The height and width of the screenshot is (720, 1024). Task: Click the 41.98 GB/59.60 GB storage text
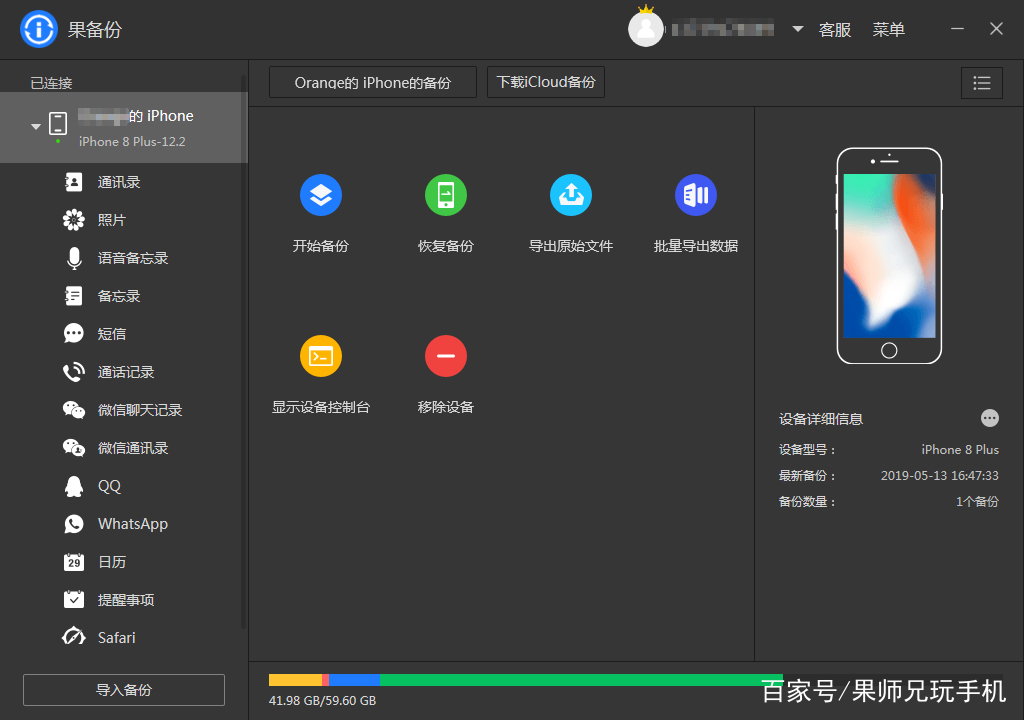coord(323,700)
